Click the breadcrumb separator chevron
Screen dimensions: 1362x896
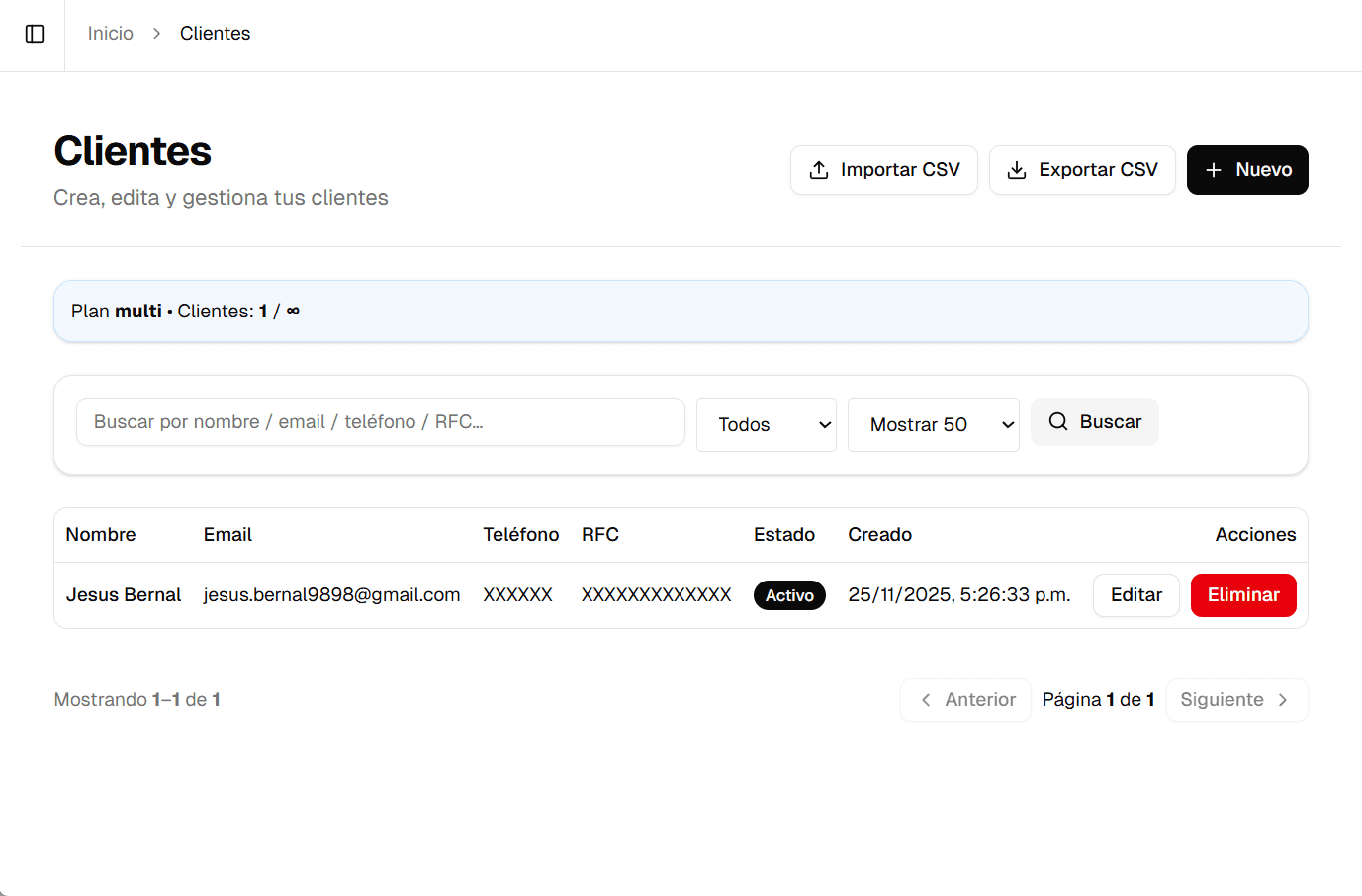pyautogui.click(x=156, y=34)
